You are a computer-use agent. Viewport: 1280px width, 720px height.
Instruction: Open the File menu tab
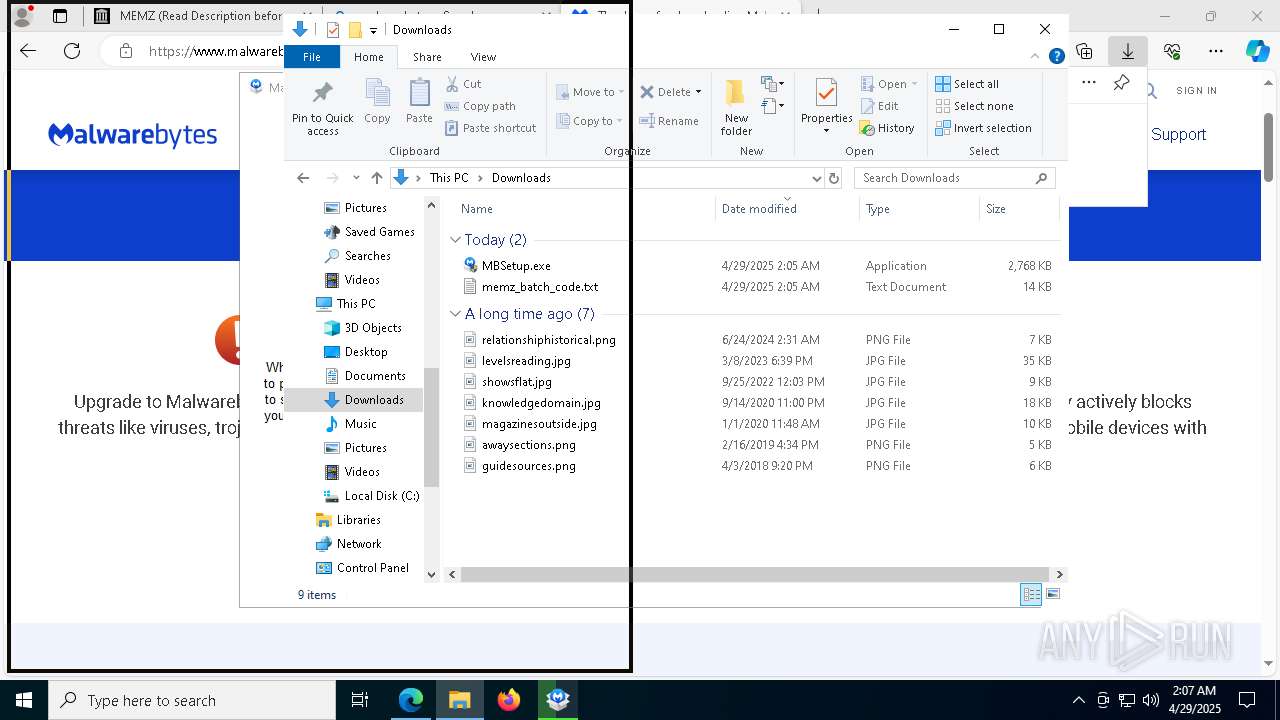(312, 57)
